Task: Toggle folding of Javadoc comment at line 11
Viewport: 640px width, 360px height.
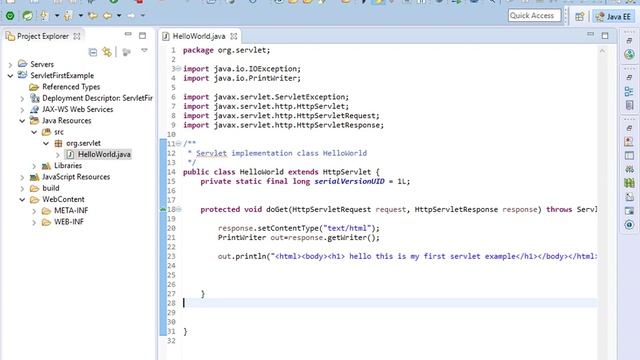Action: pyautogui.click(x=178, y=144)
